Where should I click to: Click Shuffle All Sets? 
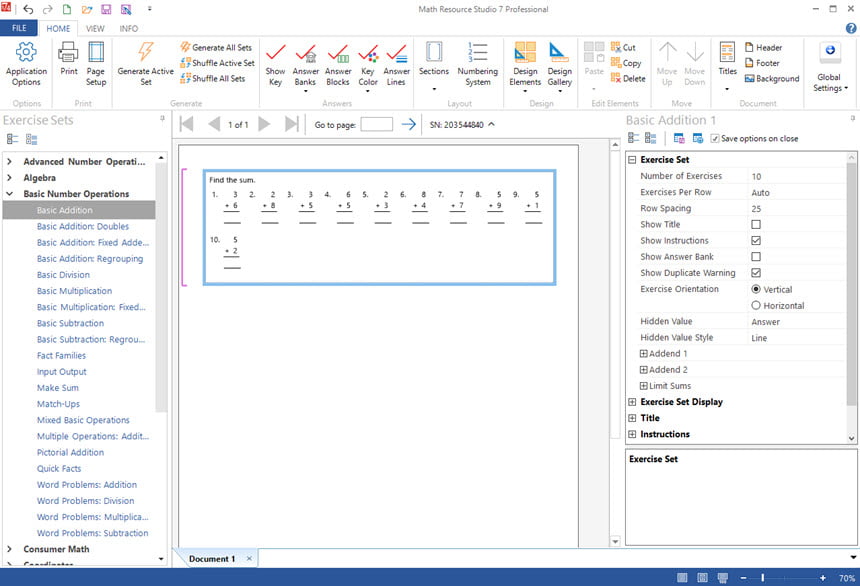(x=213, y=78)
